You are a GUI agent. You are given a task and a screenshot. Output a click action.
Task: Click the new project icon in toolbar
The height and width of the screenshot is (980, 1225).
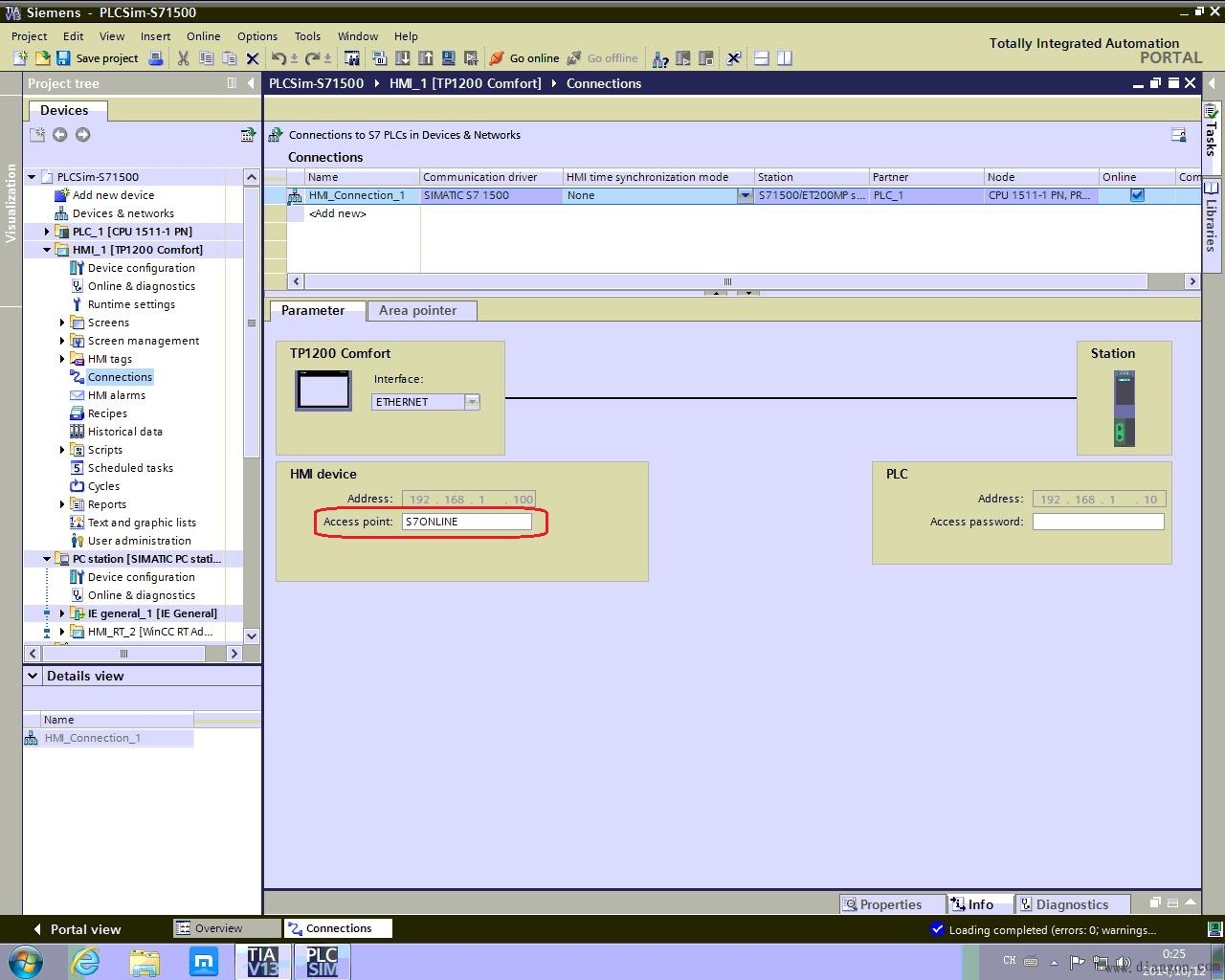(x=20, y=58)
